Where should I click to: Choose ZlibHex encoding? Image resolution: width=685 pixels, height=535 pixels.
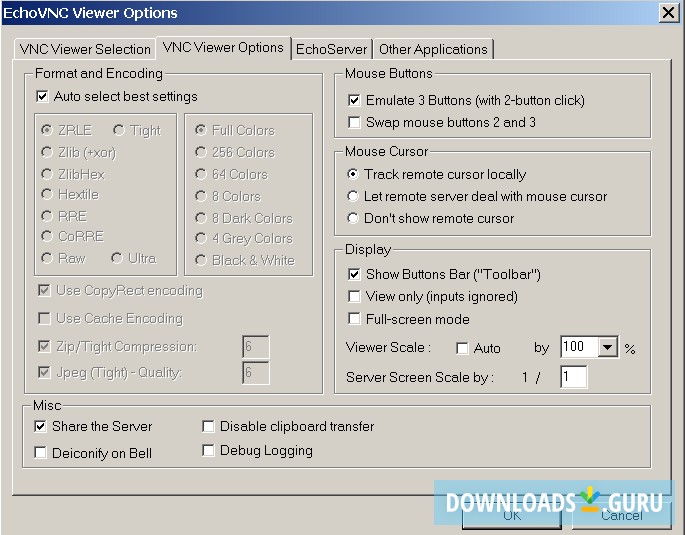(x=47, y=174)
